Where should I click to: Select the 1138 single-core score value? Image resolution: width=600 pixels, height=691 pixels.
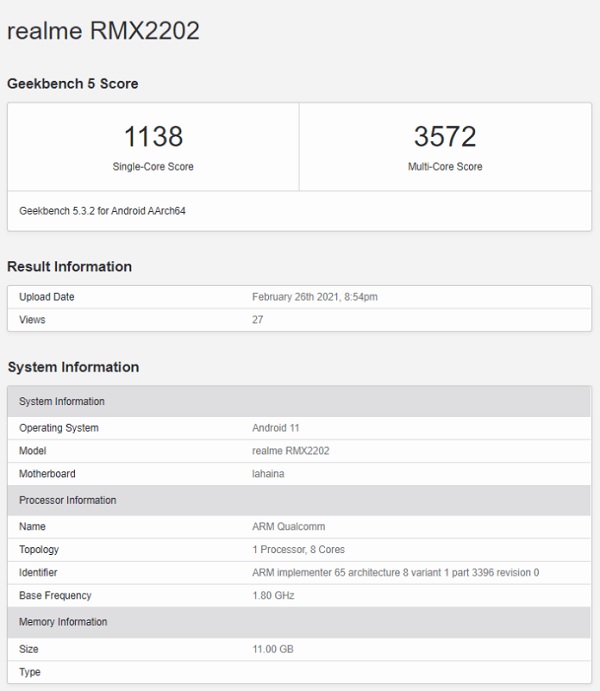pyautogui.click(x=153, y=137)
